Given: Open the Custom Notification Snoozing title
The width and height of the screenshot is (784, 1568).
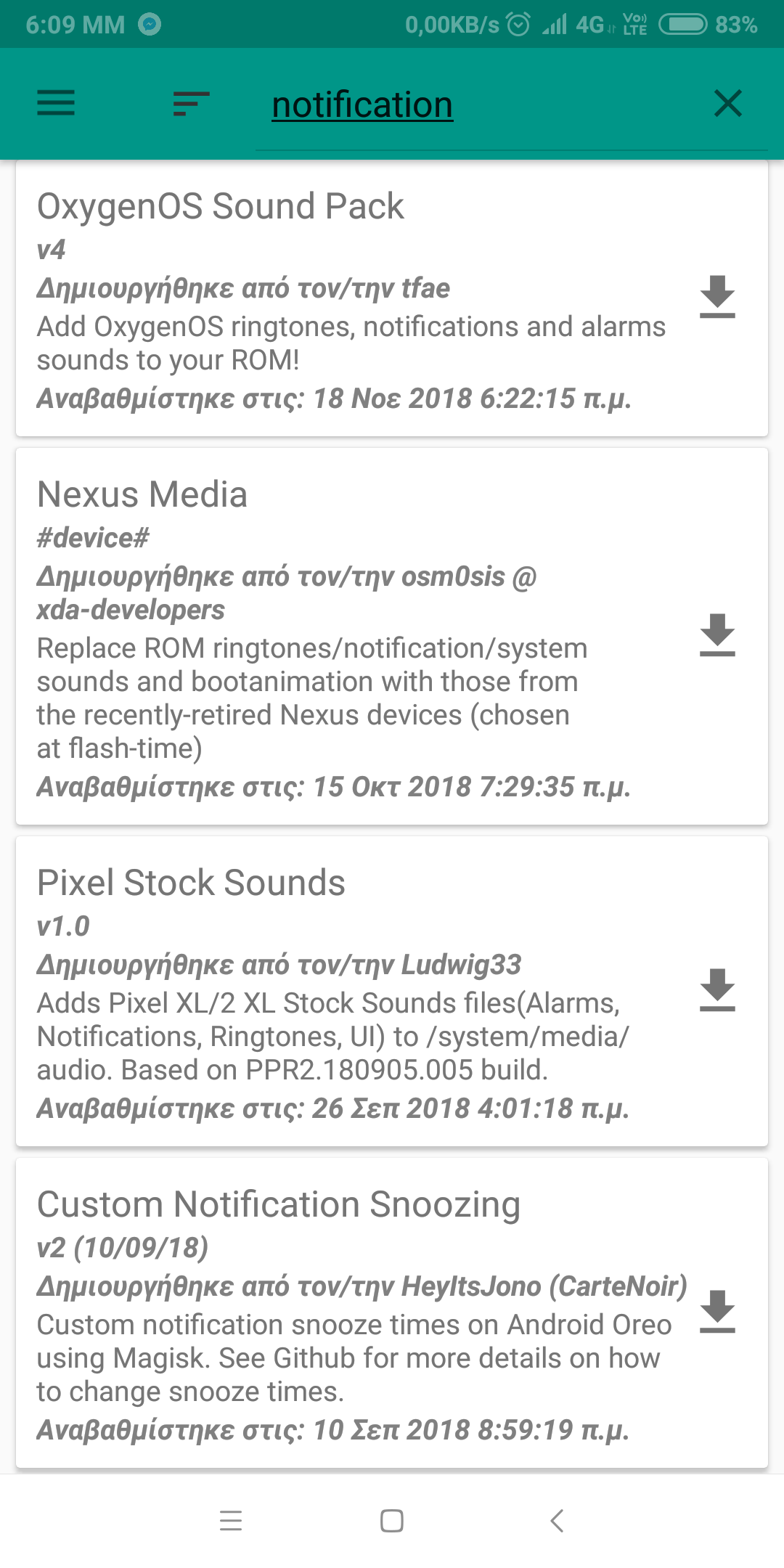Looking at the screenshot, I should click(x=279, y=1204).
